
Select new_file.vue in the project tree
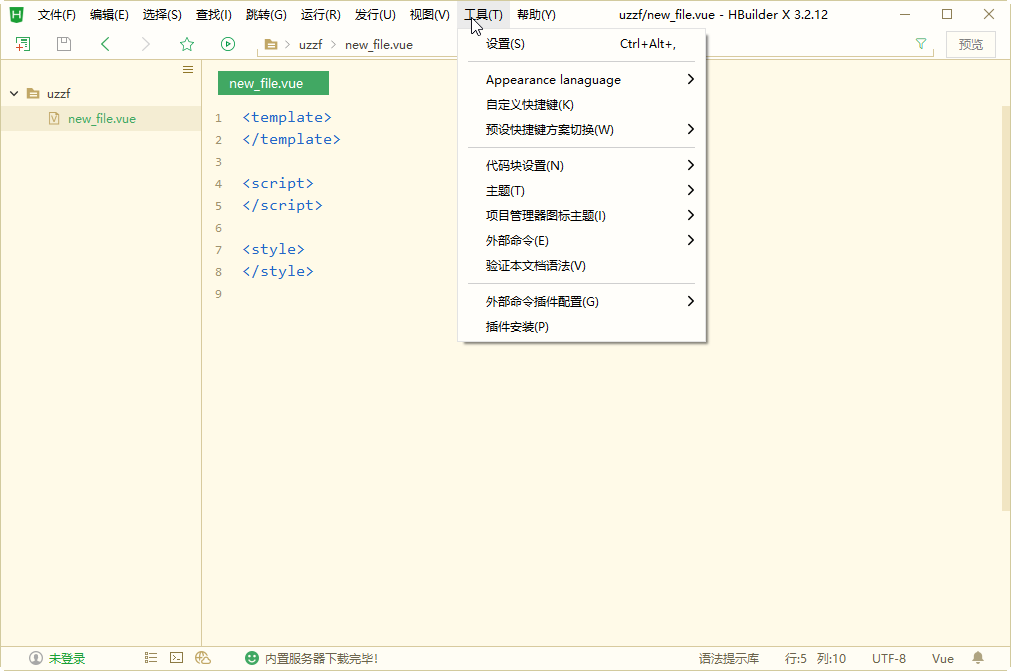(x=101, y=119)
